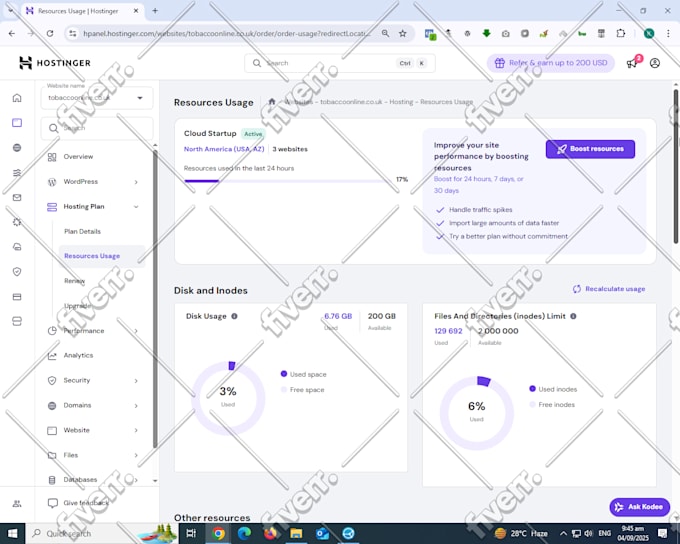Focus the top Search field
The height and width of the screenshot is (544, 680).
click(340, 63)
